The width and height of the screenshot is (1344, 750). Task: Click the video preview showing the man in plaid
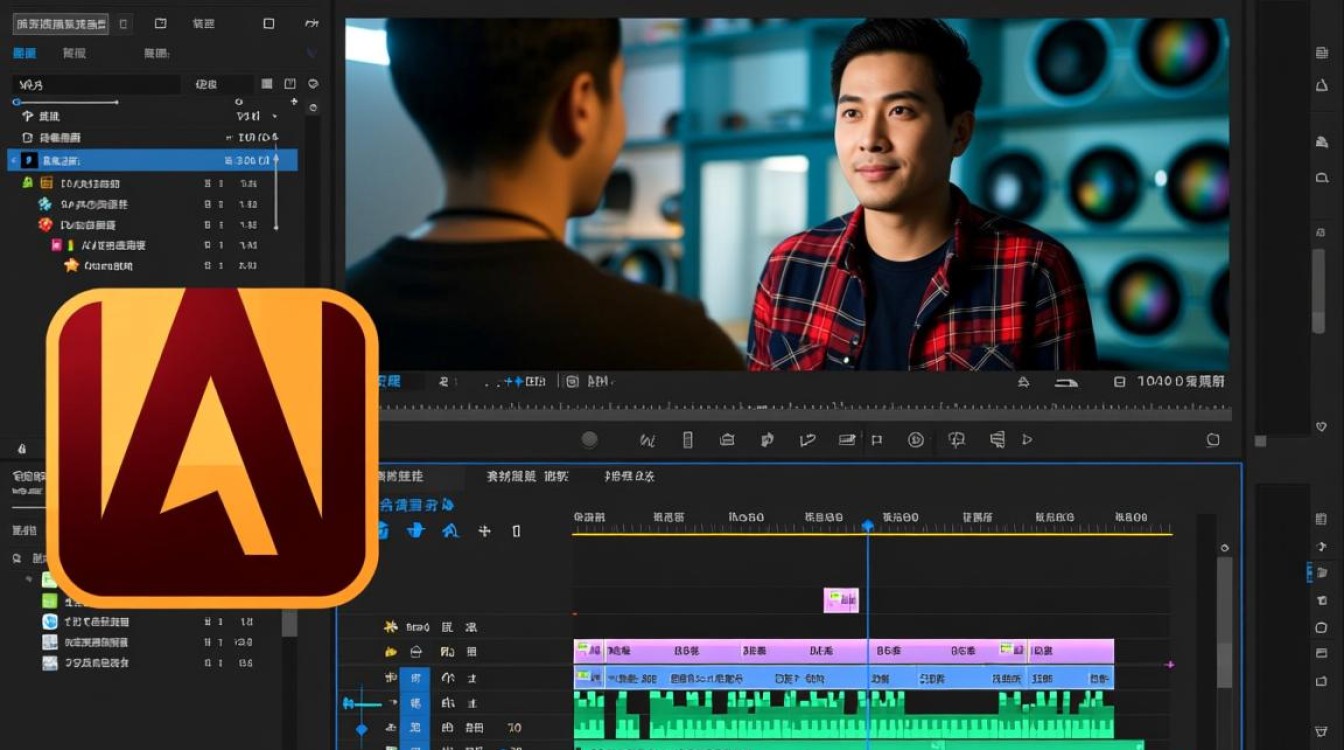click(787, 194)
